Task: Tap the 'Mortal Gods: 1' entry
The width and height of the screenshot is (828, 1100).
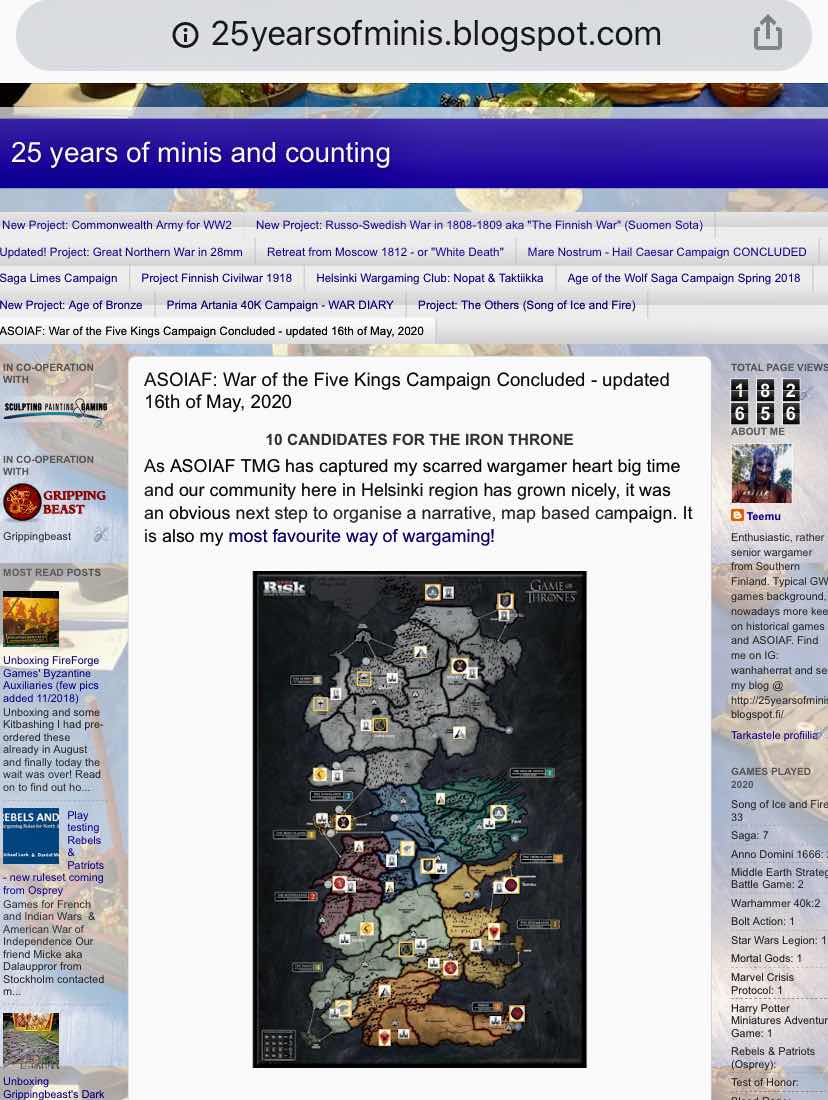Action: pyautogui.click(x=766, y=958)
